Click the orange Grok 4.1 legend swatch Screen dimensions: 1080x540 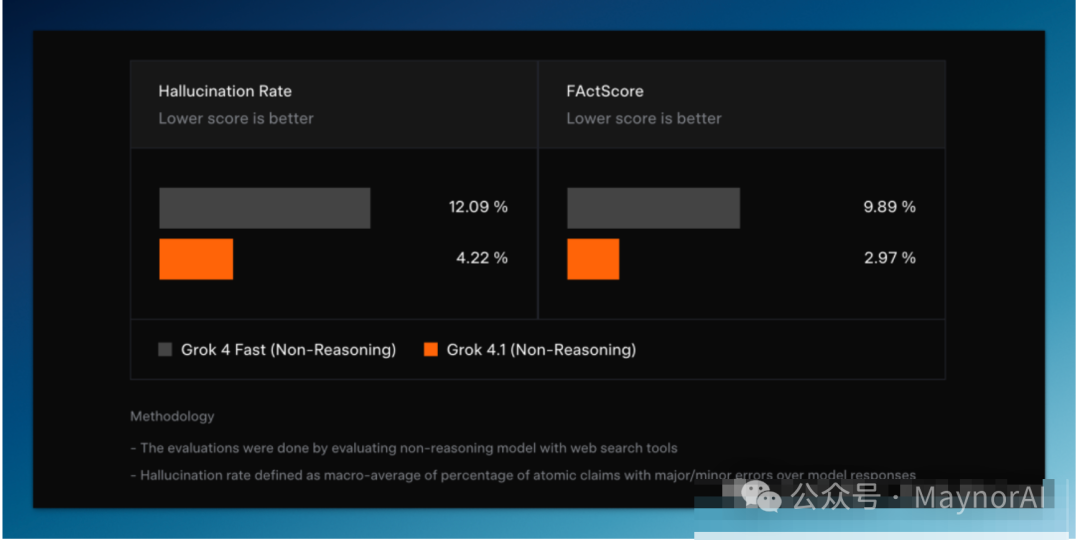click(430, 350)
